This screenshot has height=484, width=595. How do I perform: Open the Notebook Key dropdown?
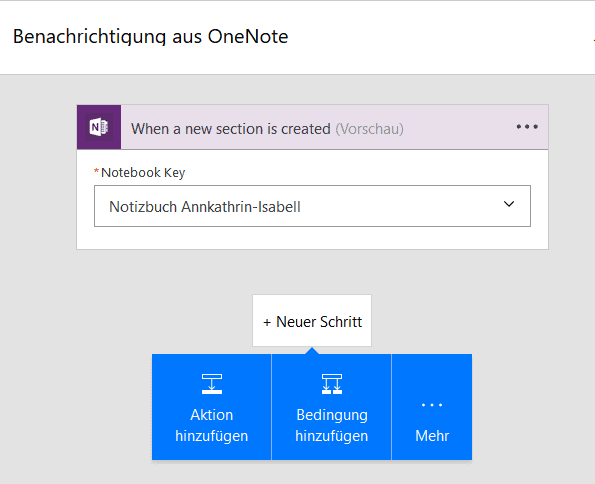tap(312, 206)
